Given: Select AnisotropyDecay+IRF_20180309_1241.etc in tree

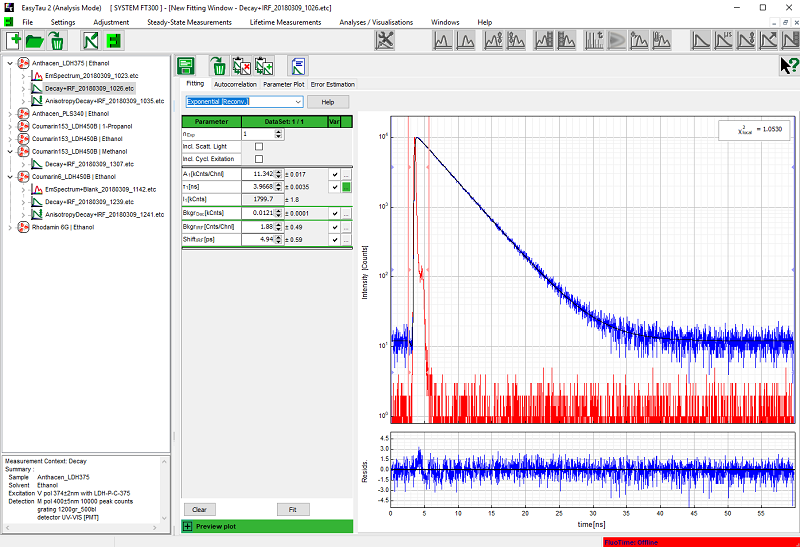Looking at the screenshot, I should [104, 214].
